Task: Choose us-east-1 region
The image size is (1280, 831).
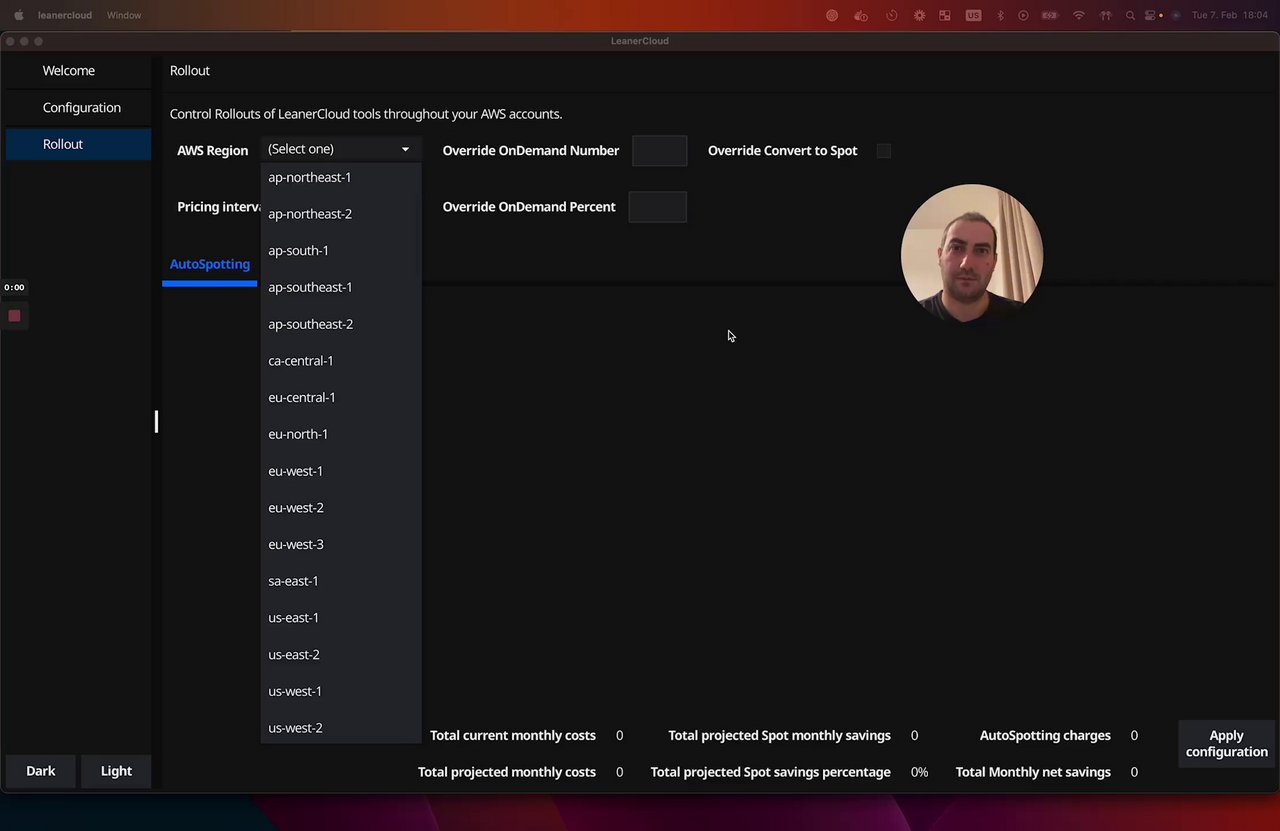Action: 341,618
